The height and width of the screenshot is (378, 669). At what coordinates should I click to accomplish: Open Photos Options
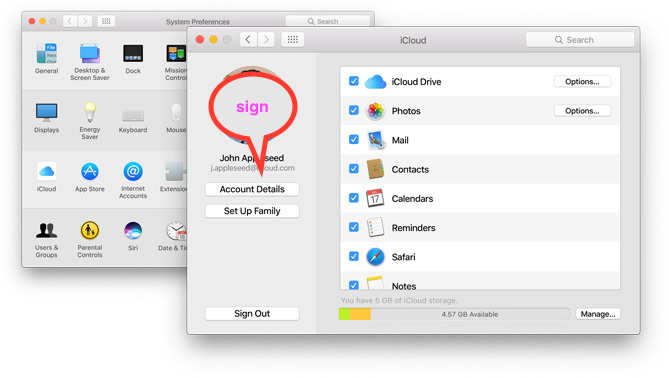(x=582, y=111)
